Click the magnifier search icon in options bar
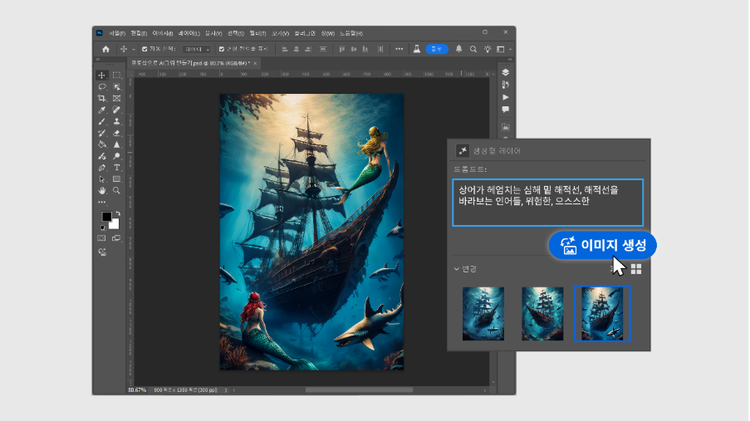This screenshot has width=750, height=421. pyautogui.click(x=473, y=49)
